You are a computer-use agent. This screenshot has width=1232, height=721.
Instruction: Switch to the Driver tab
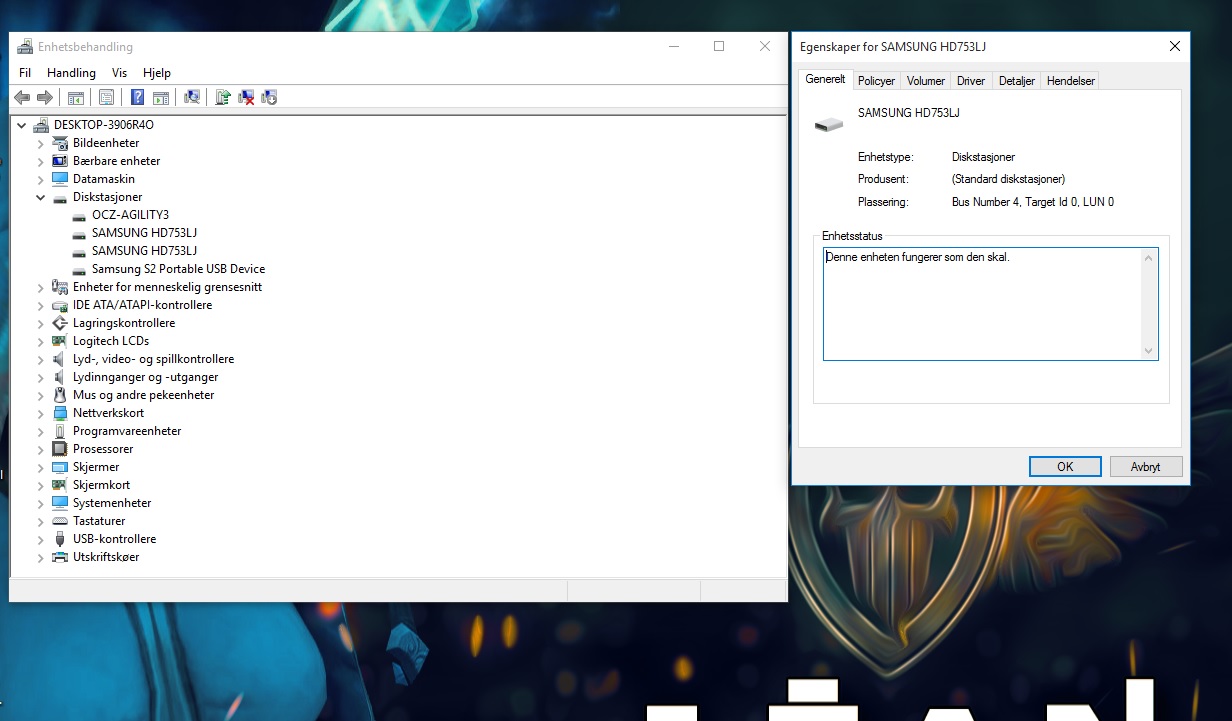coord(971,81)
